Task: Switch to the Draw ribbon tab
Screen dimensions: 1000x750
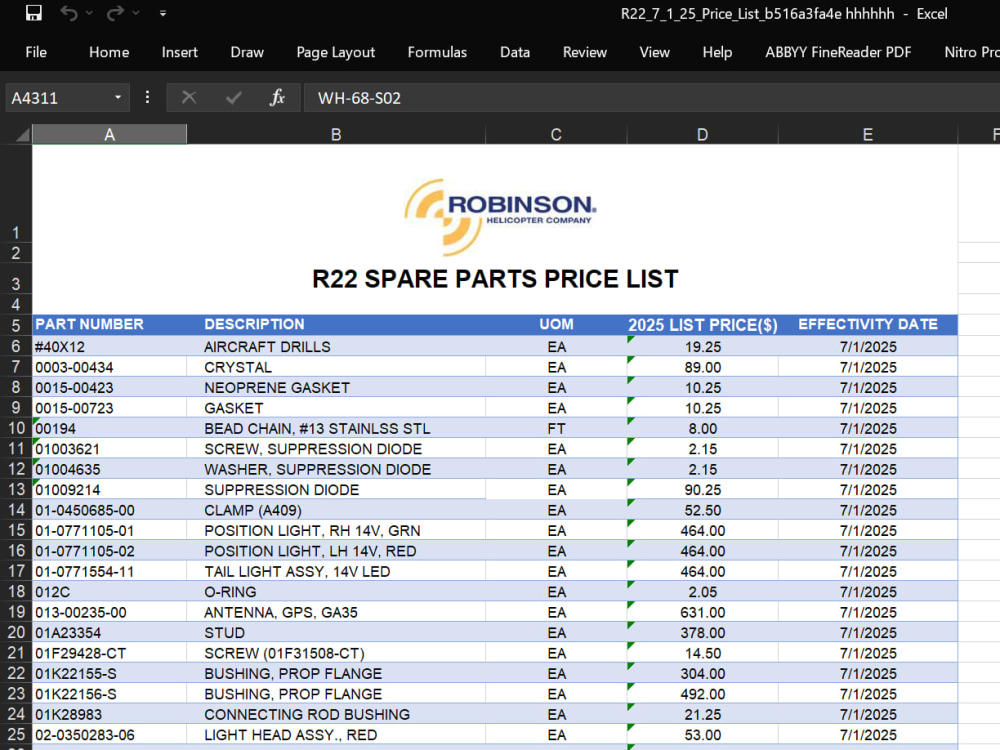Action: click(247, 52)
